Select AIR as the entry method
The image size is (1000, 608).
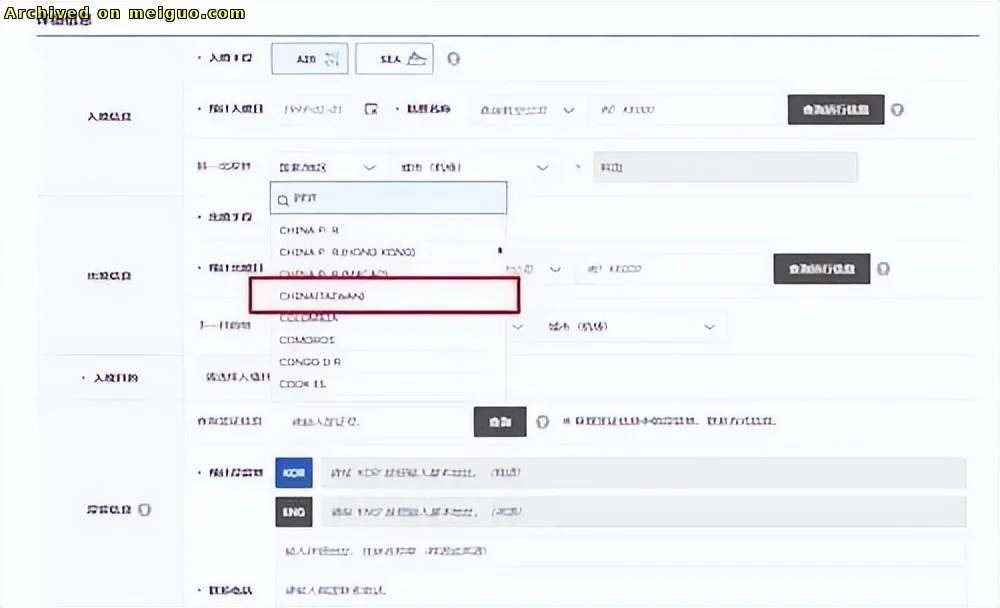point(310,59)
